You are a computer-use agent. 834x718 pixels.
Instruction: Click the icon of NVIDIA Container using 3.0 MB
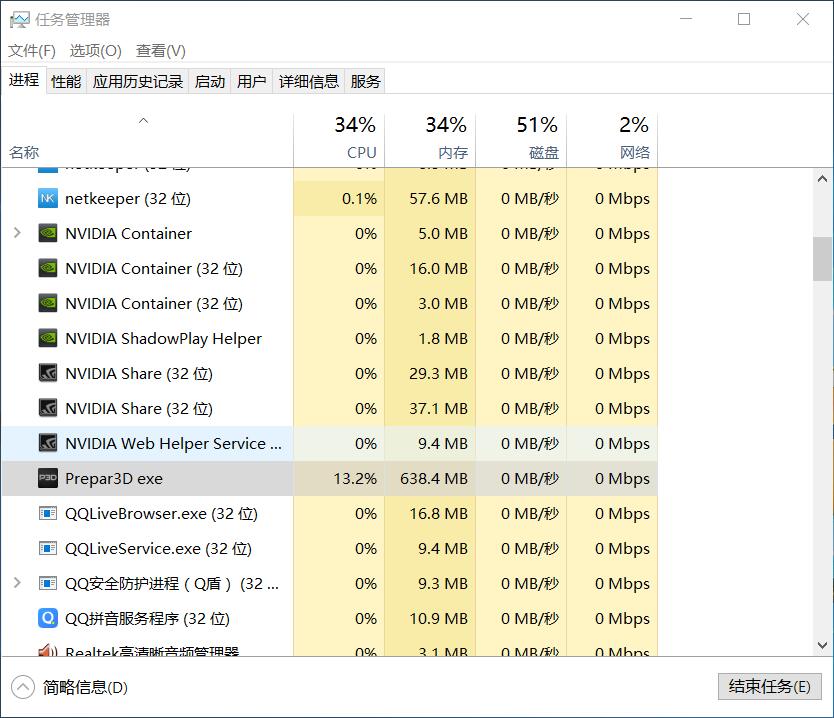(48, 303)
